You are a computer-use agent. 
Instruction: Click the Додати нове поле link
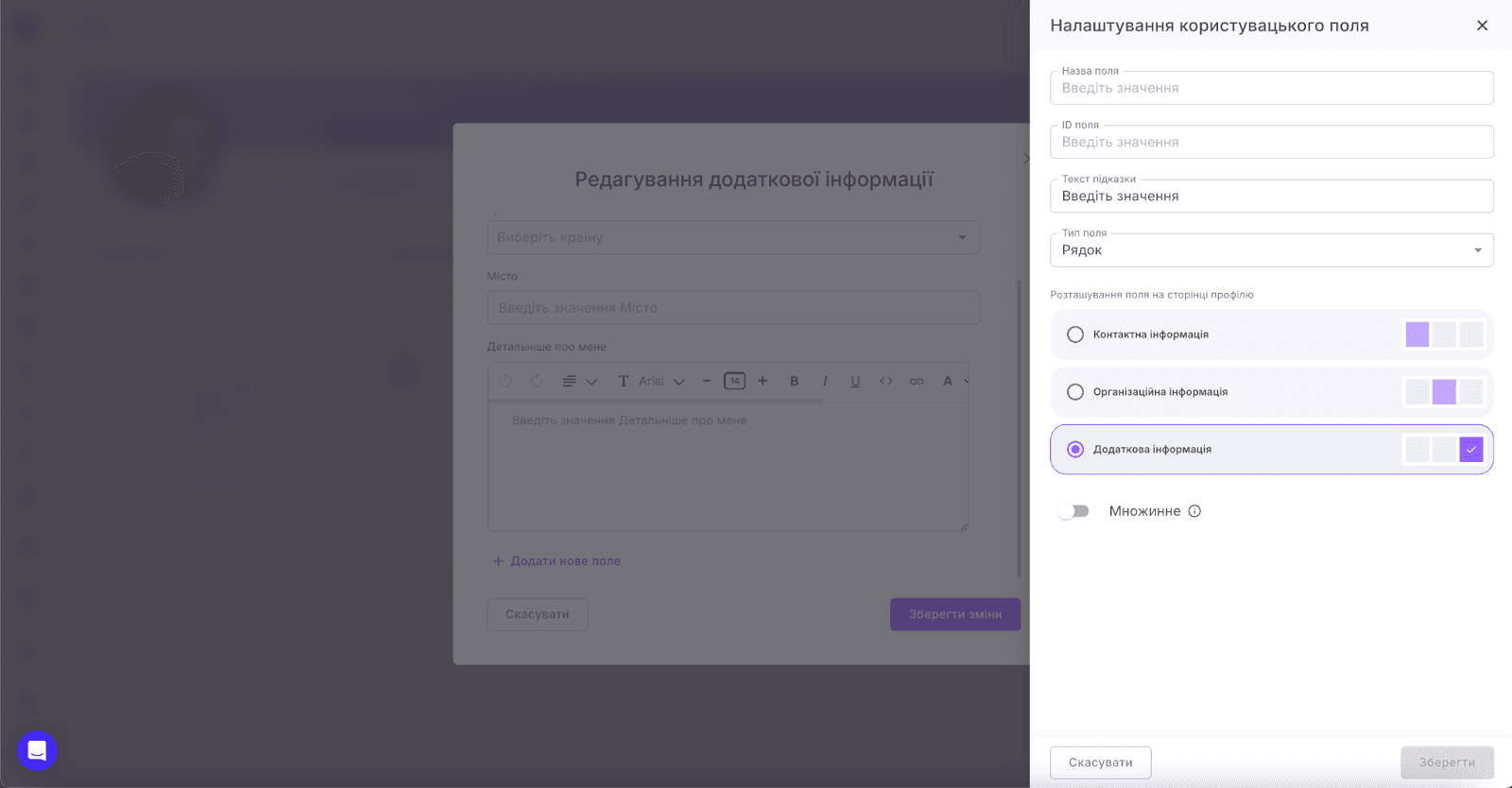tap(557, 561)
